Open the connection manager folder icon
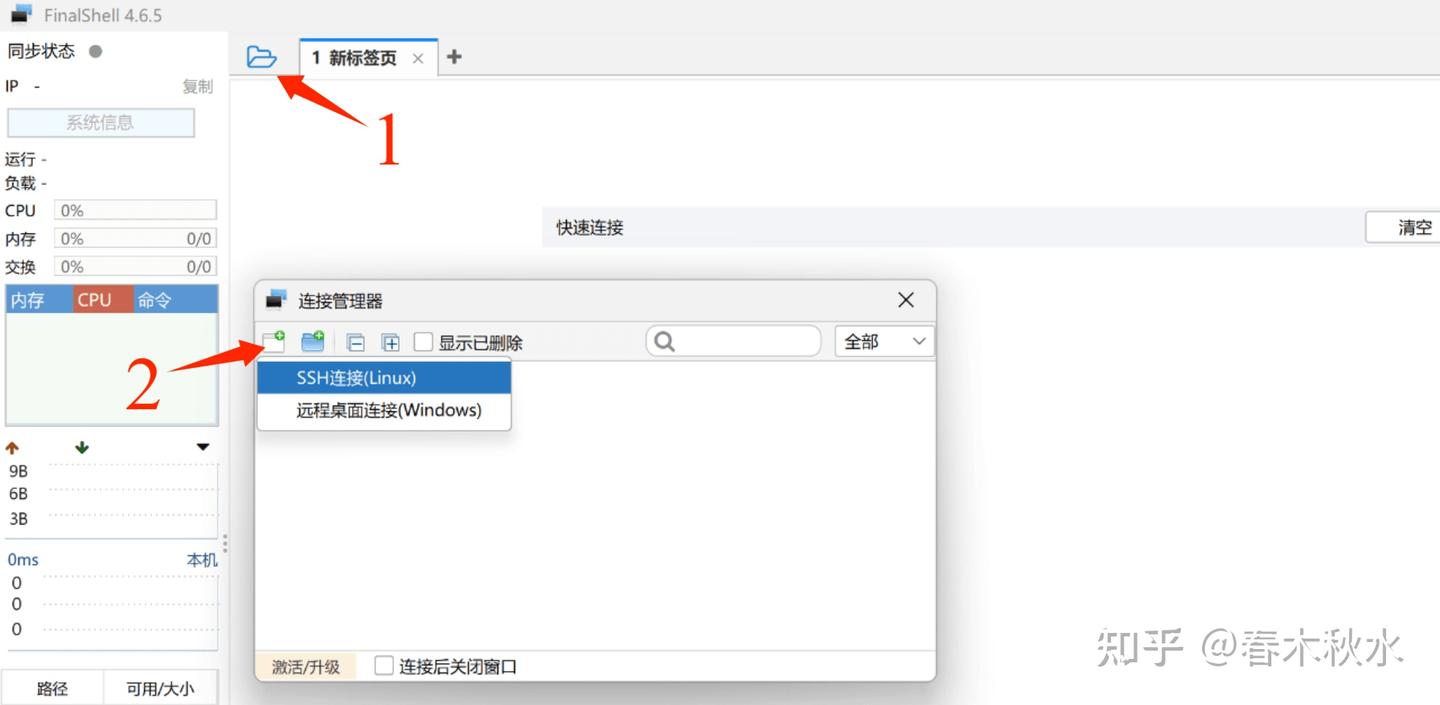 point(261,57)
